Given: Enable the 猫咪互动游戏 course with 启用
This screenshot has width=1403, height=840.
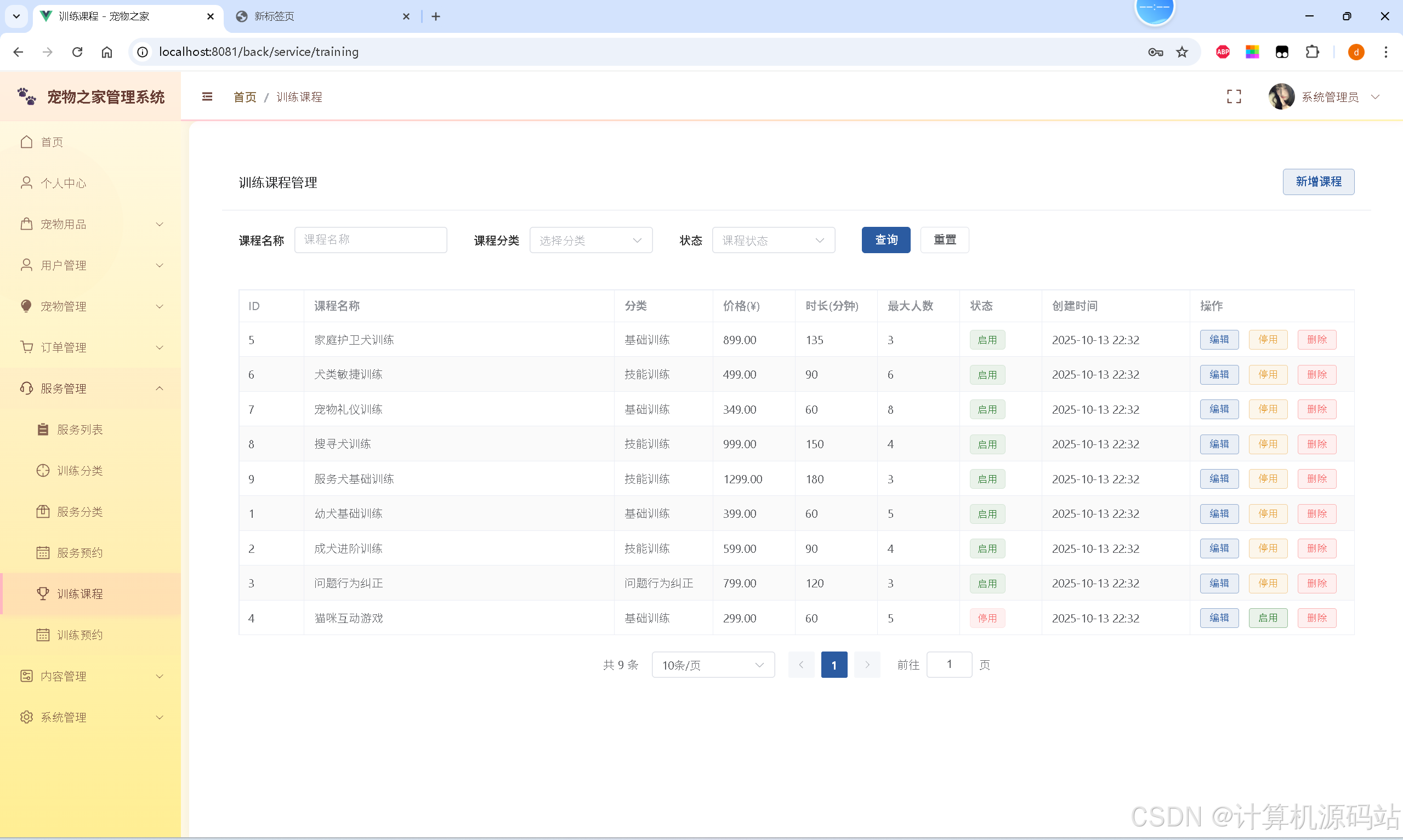Looking at the screenshot, I should coord(1268,618).
